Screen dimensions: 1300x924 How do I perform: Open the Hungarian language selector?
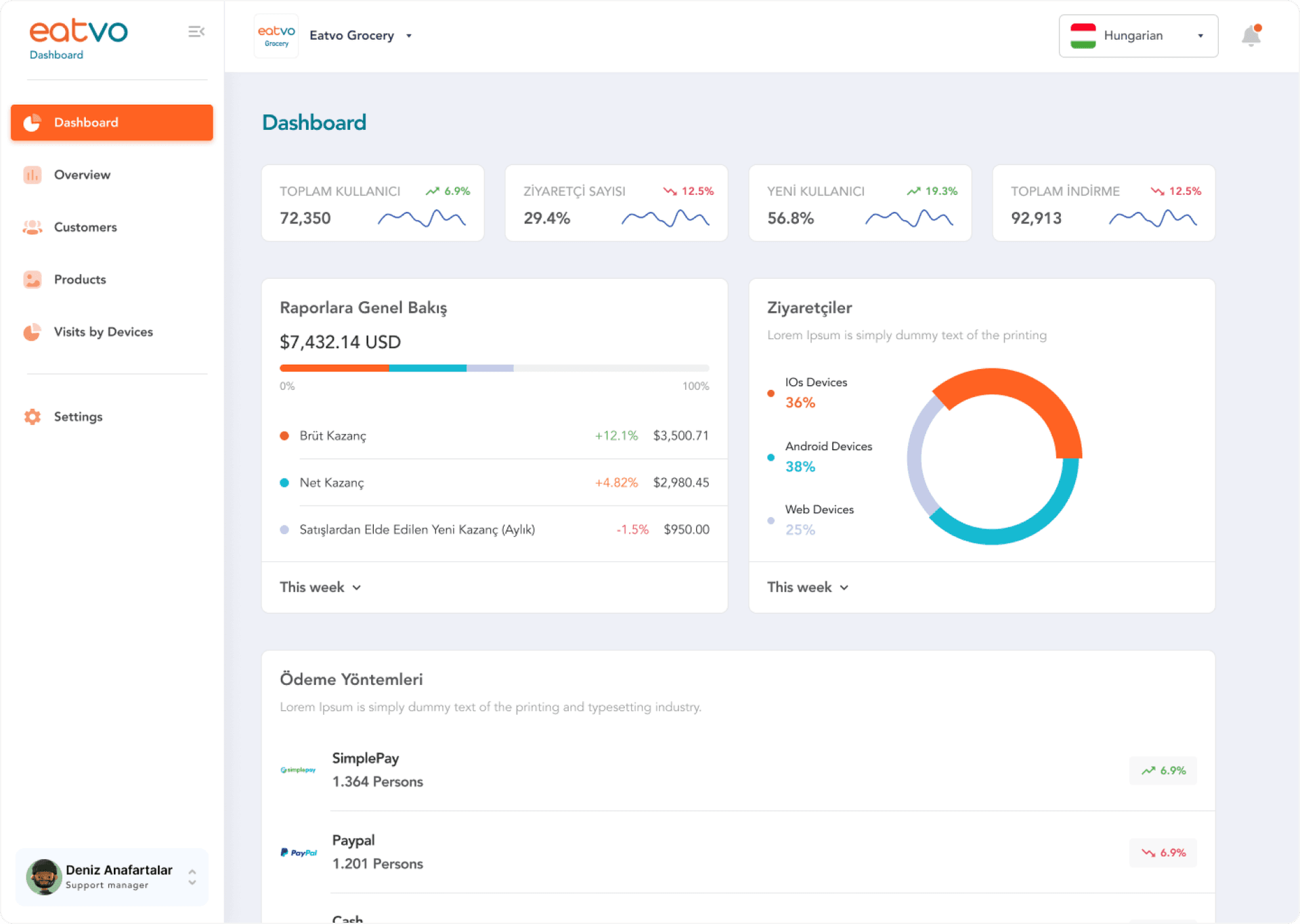[x=1137, y=36]
